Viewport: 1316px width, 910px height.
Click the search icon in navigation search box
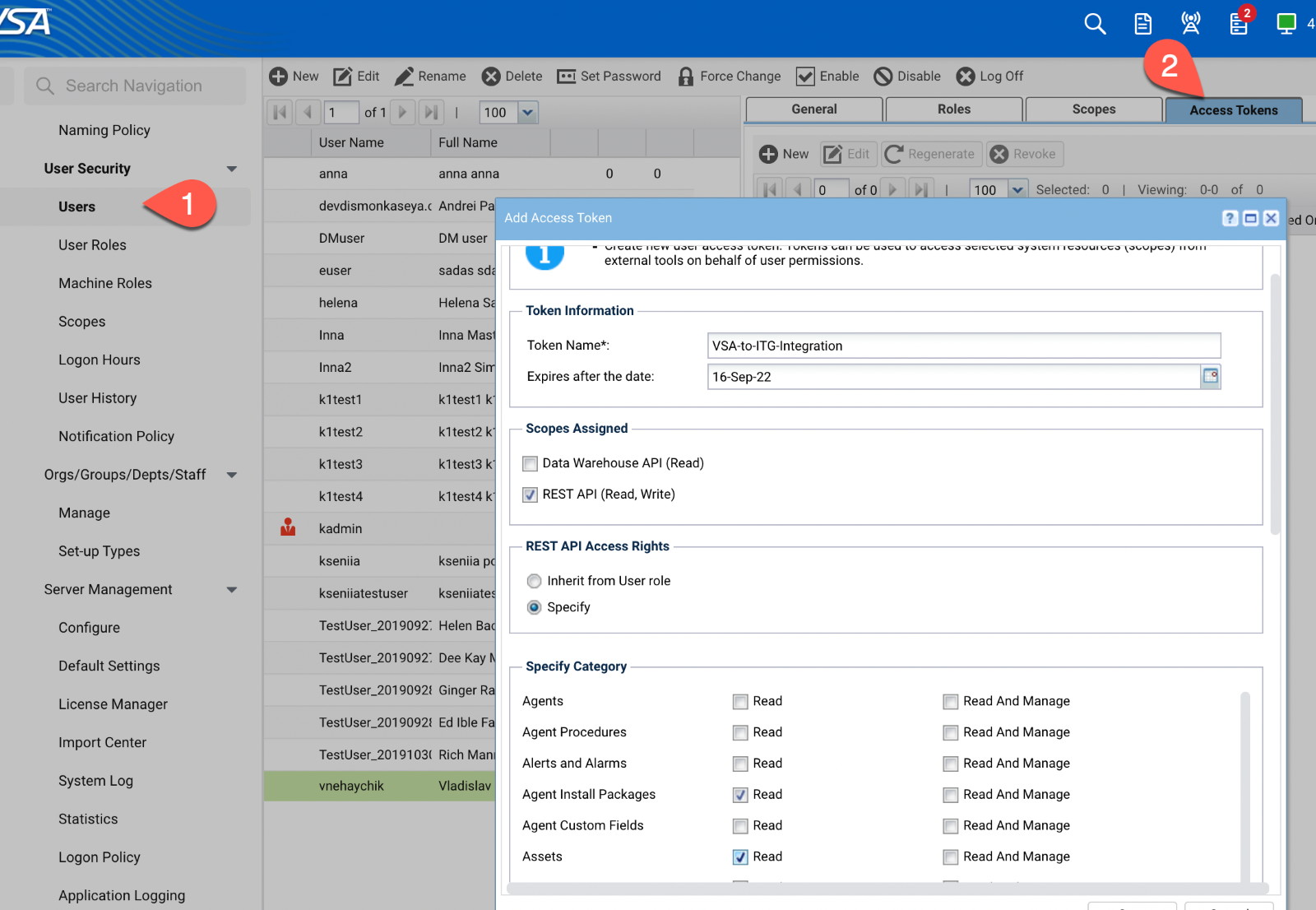[45, 86]
